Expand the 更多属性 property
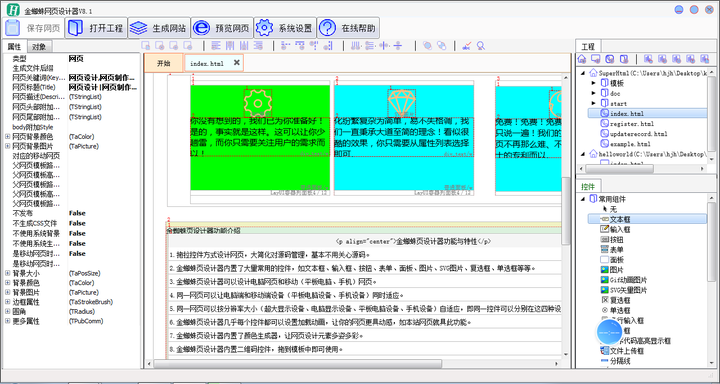Image resolution: width=720 pixels, height=384 pixels. [7, 321]
